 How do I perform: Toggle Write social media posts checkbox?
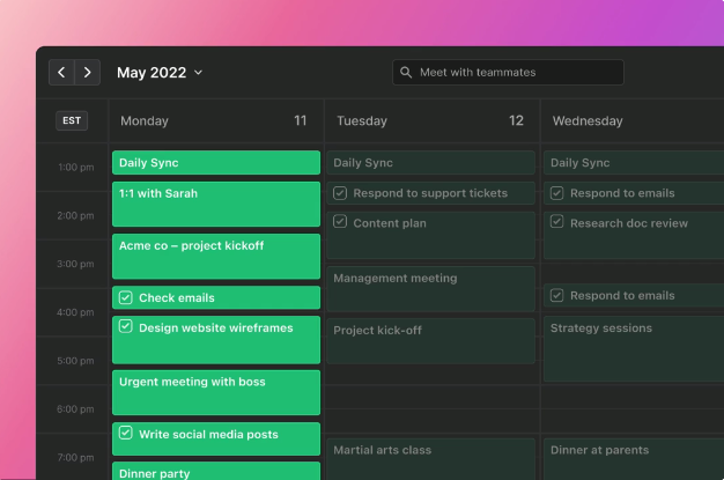click(126, 434)
